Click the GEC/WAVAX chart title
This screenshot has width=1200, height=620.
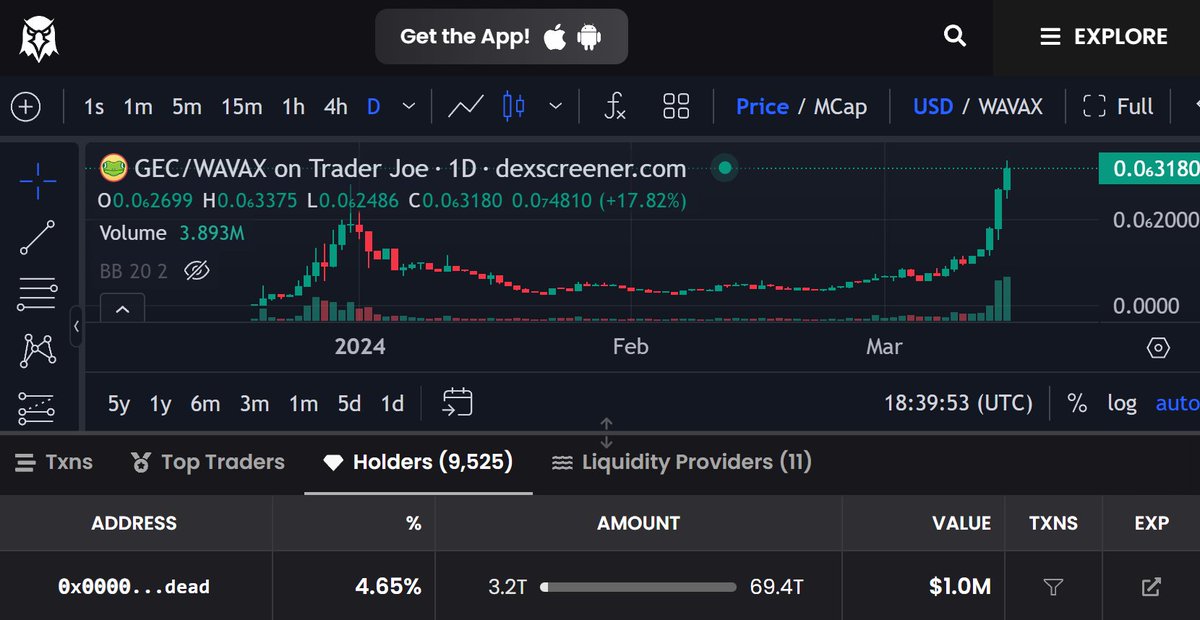click(410, 168)
